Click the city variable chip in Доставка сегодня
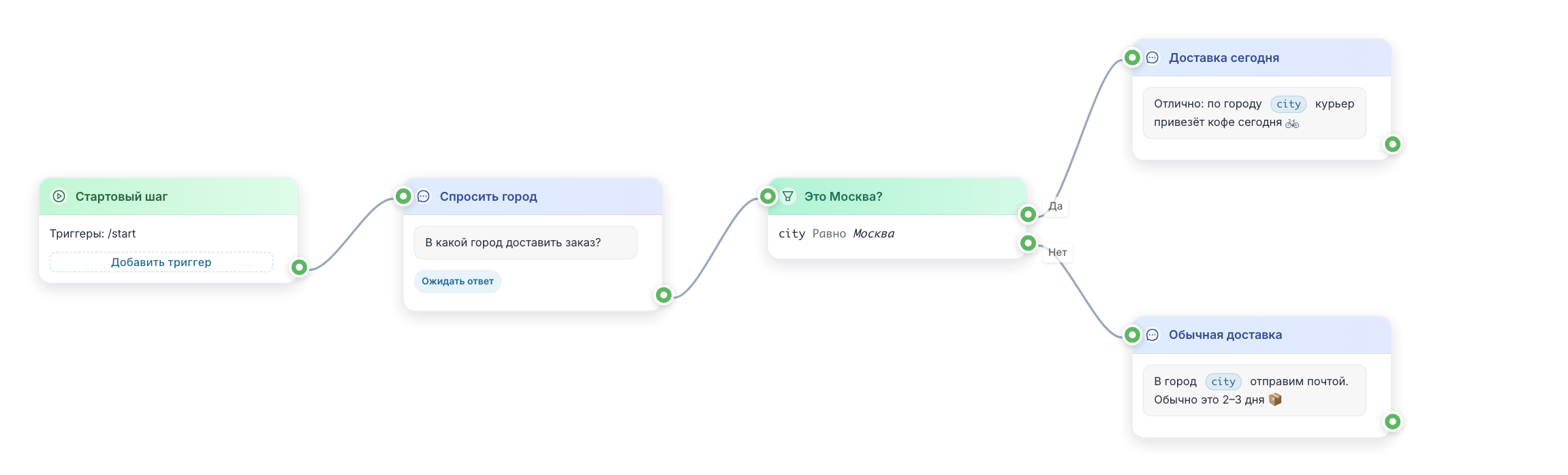The height and width of the screenshot is (475, 1568). (1289, 104)
